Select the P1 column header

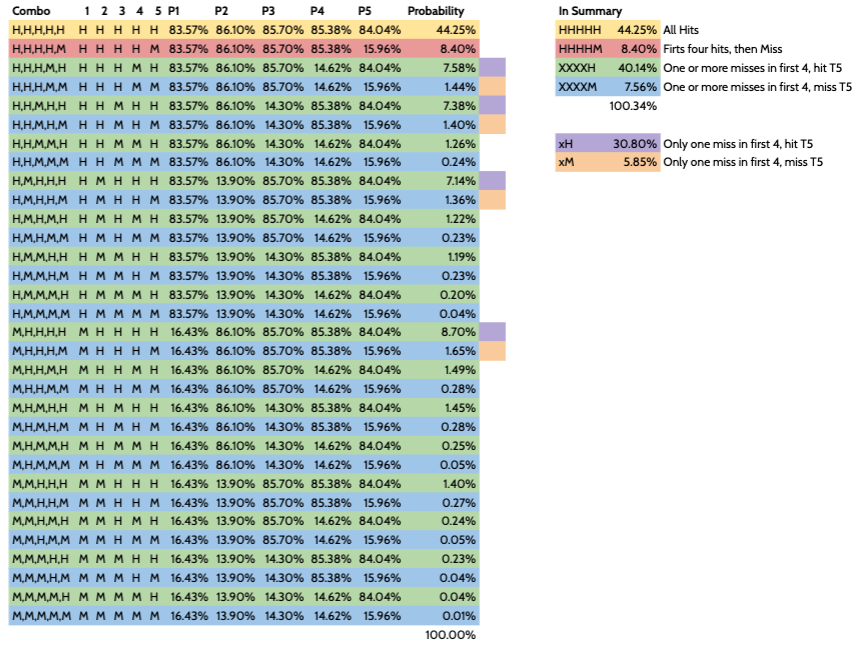[175, 11]
